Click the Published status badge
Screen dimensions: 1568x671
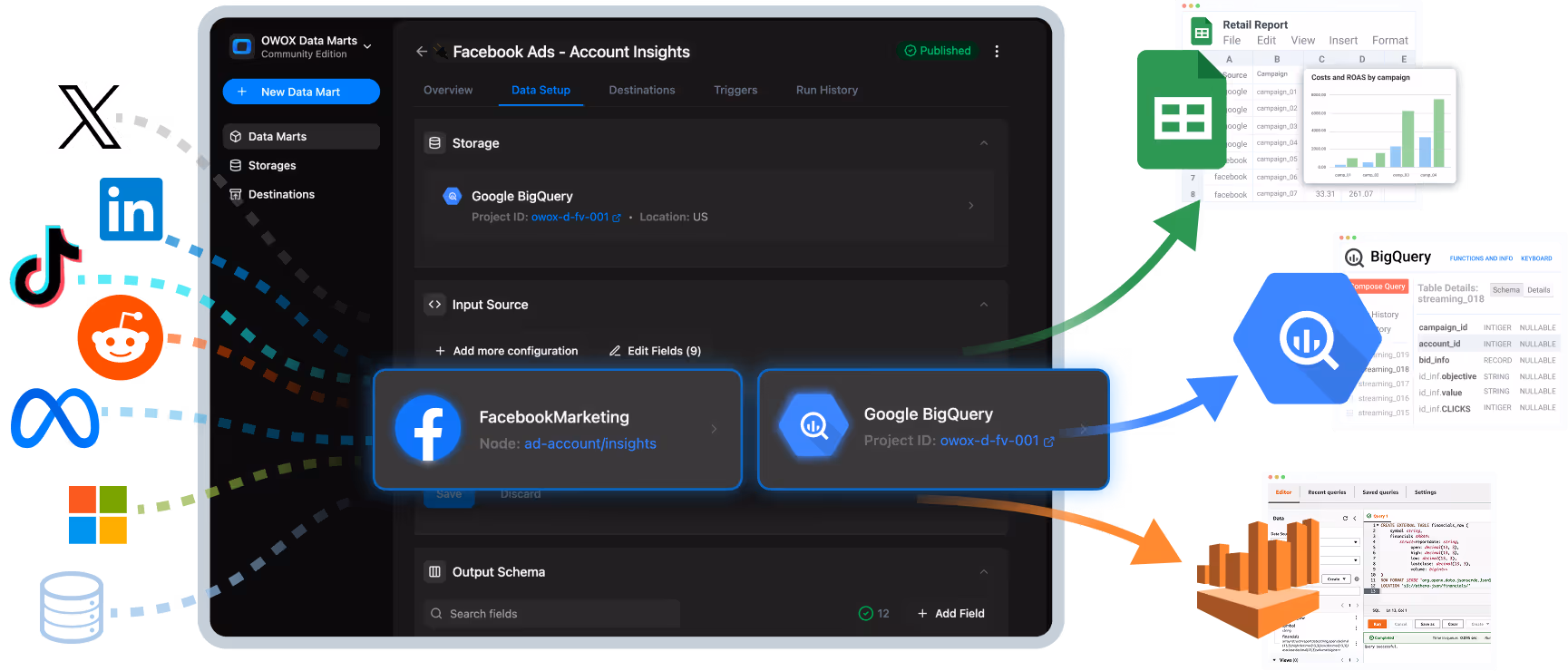(x=938, y=51)
